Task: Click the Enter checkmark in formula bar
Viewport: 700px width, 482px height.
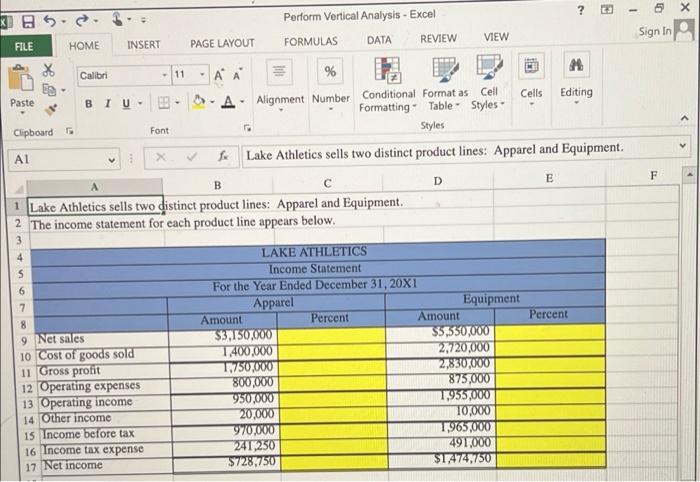Action: click(x=192, y=157)
